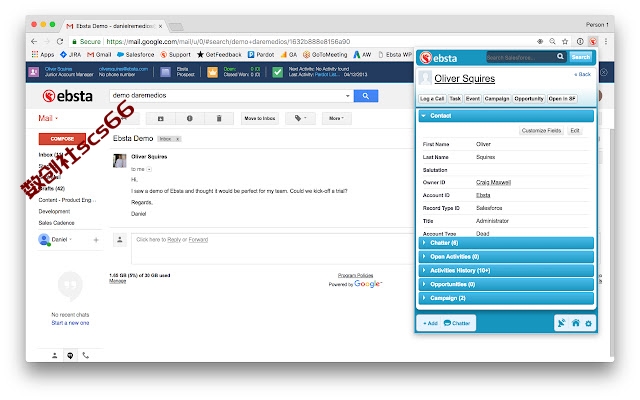This screenshot has width=640, height=400.
Task: Open the JIRA bookmark
Action: (70, 54)
